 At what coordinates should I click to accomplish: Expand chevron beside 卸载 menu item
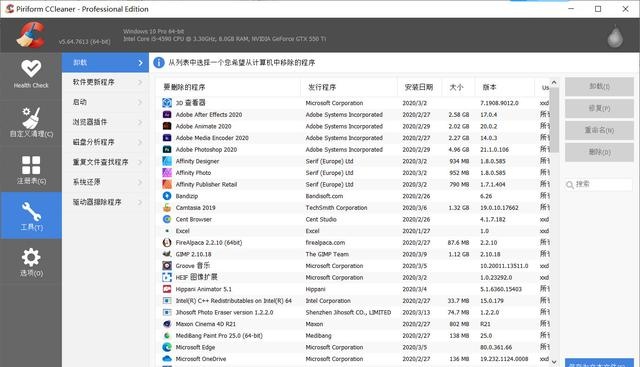(140, 63)
